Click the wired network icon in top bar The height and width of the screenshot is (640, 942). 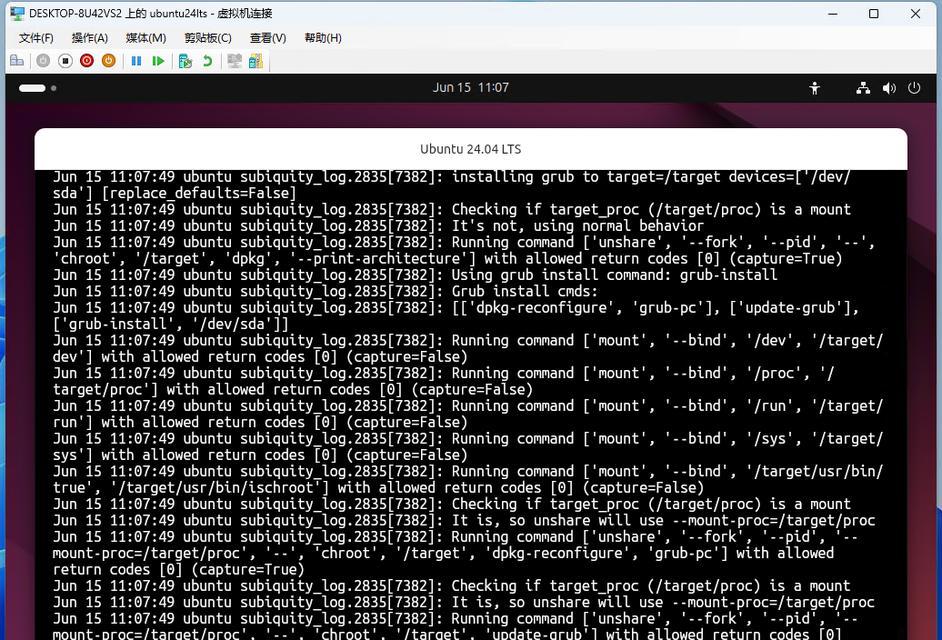coord(863,88)
